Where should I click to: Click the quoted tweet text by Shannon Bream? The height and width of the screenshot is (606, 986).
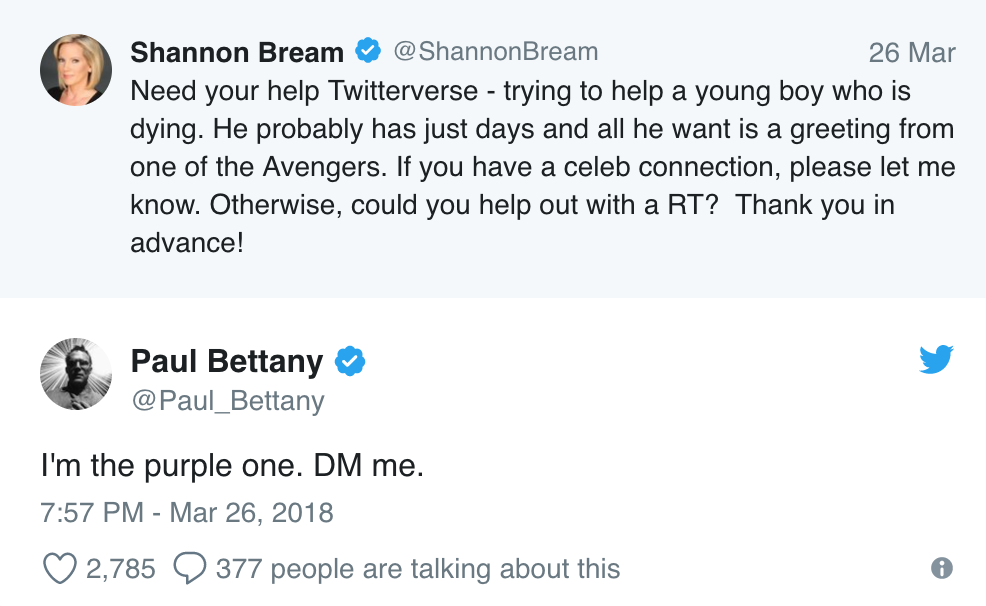pos(540,167)
